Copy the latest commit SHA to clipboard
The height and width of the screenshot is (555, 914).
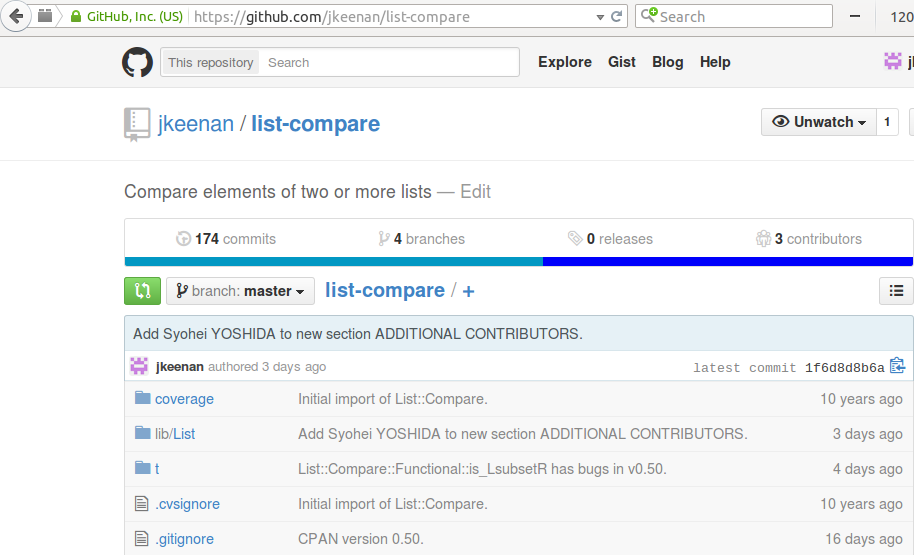point(897,367)
